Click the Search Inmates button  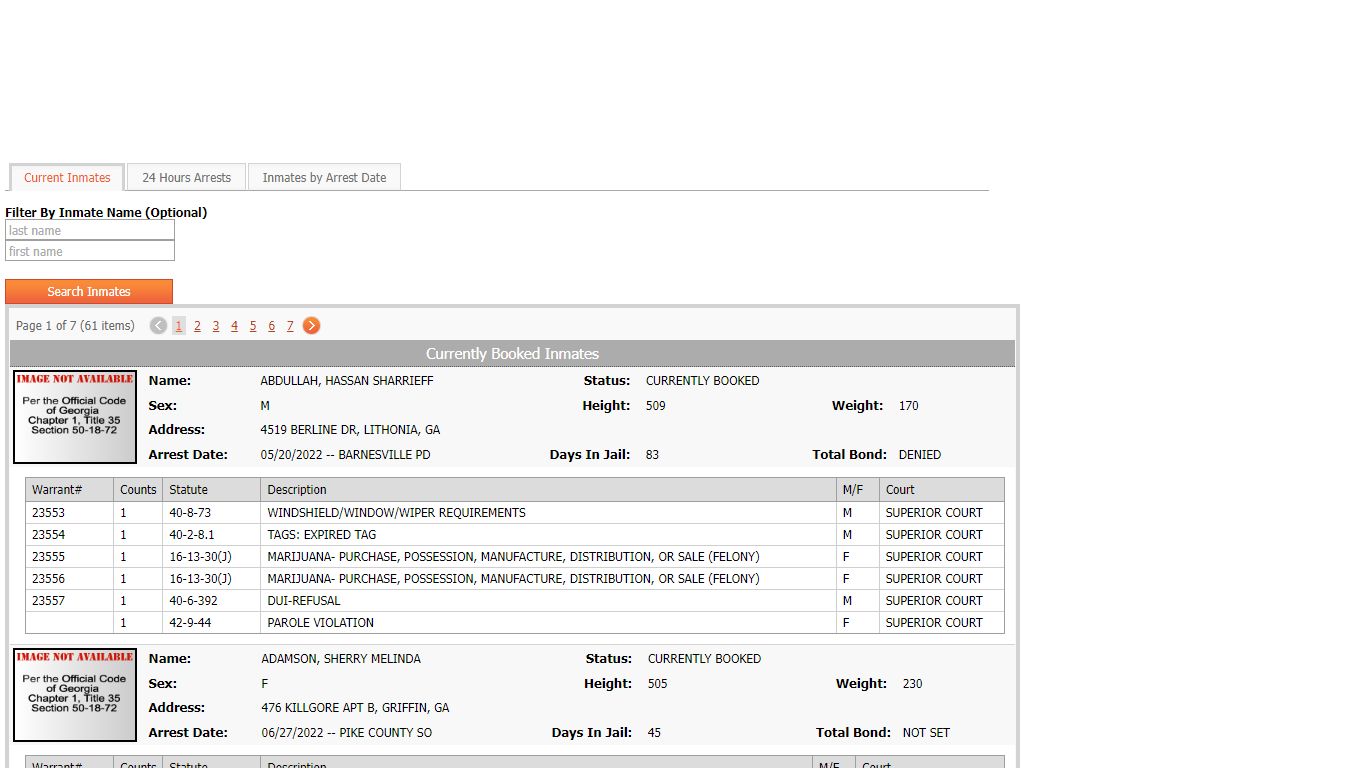pyautogui.click(x=89, y=292)
